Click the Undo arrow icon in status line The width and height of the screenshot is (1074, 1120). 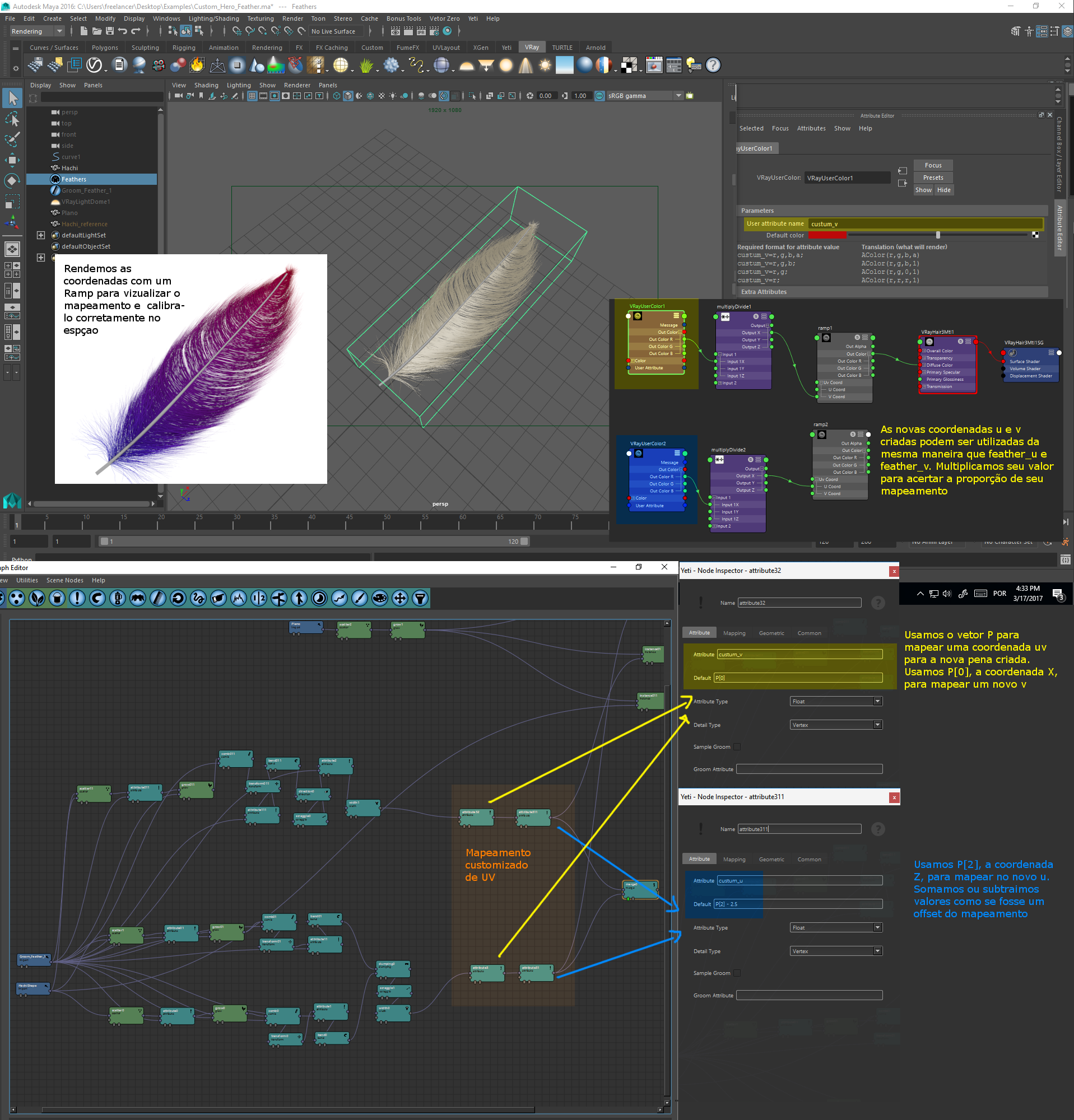[x=122, y=31]
